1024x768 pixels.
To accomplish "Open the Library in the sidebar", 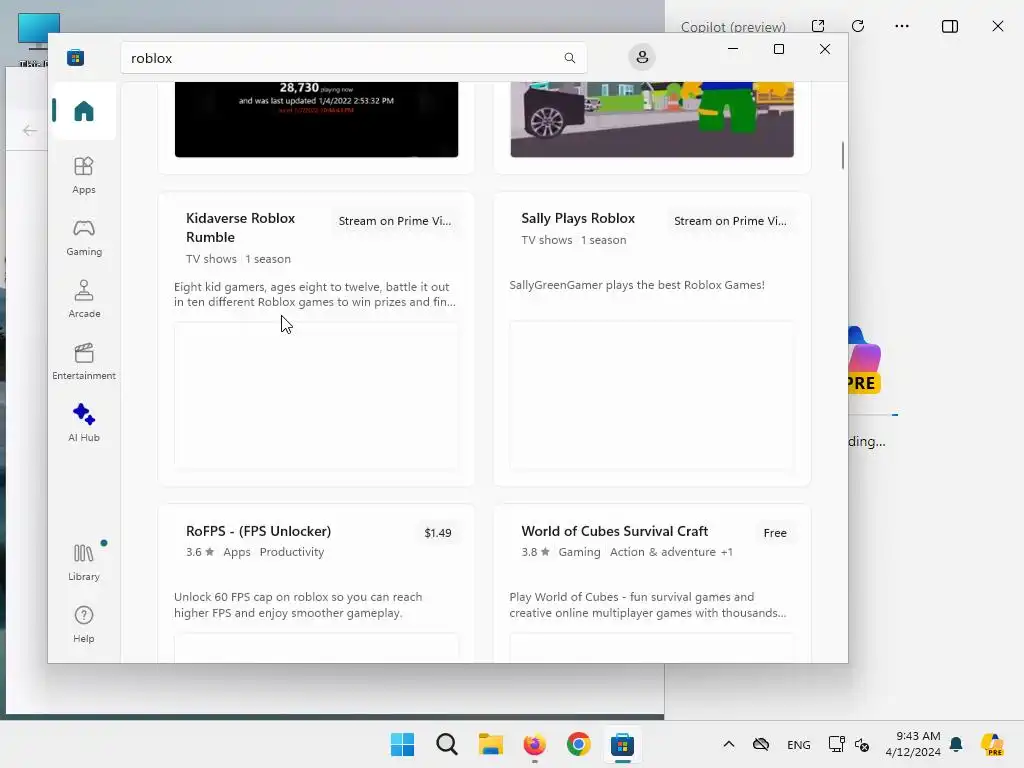I will point(84,562).
